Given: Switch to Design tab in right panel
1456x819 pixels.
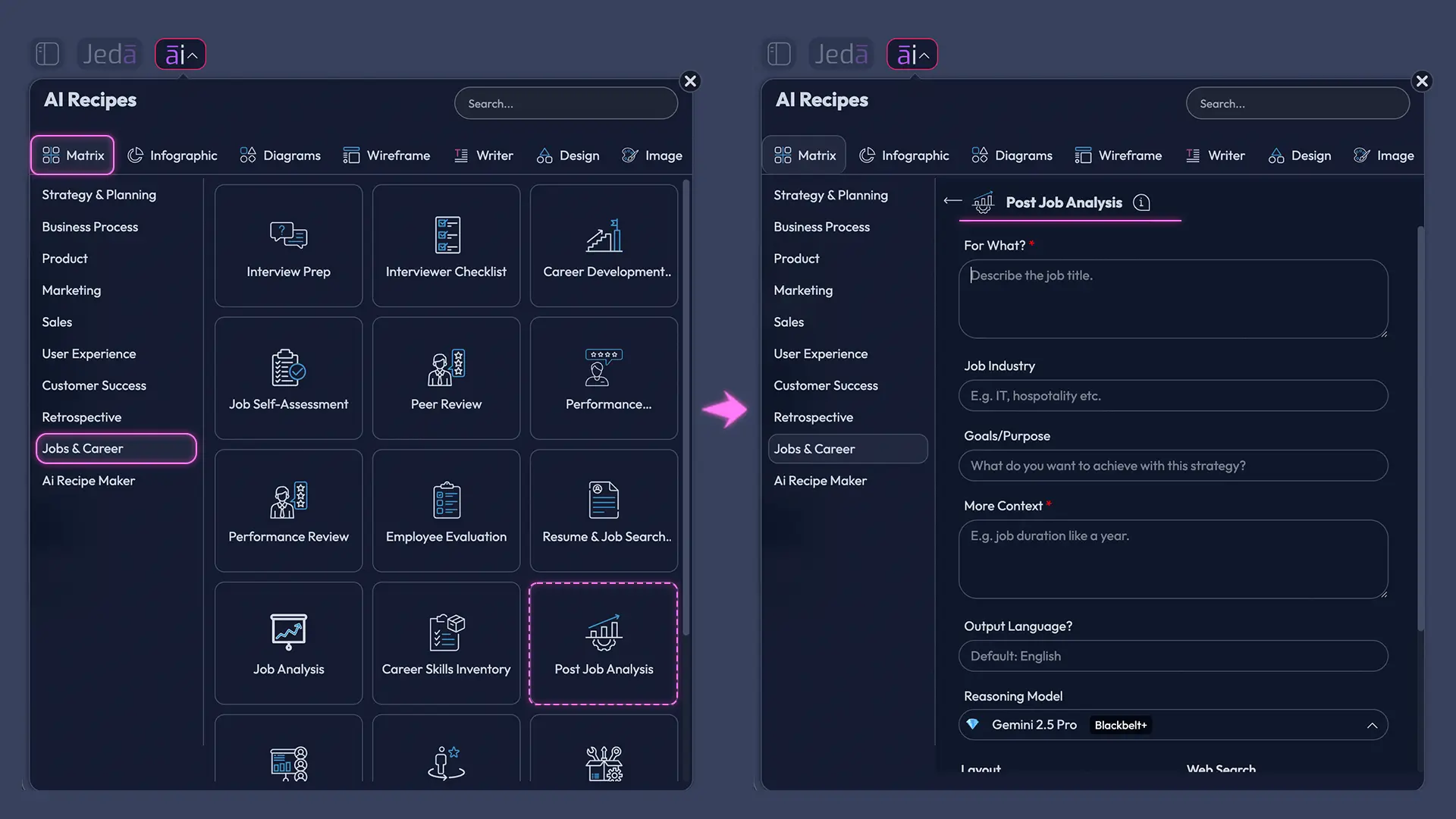Looking at the screenshot, I should [x=1300, y=155].
